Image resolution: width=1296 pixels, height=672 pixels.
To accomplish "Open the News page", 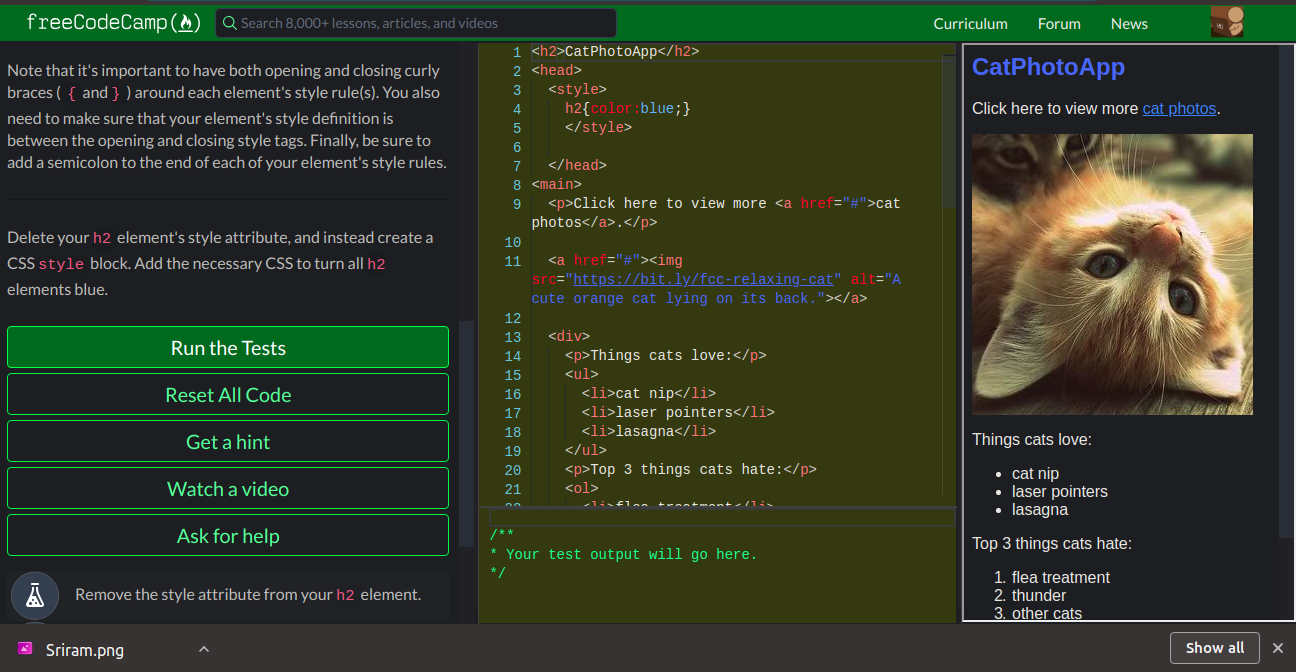I will tap(1129, 23).
